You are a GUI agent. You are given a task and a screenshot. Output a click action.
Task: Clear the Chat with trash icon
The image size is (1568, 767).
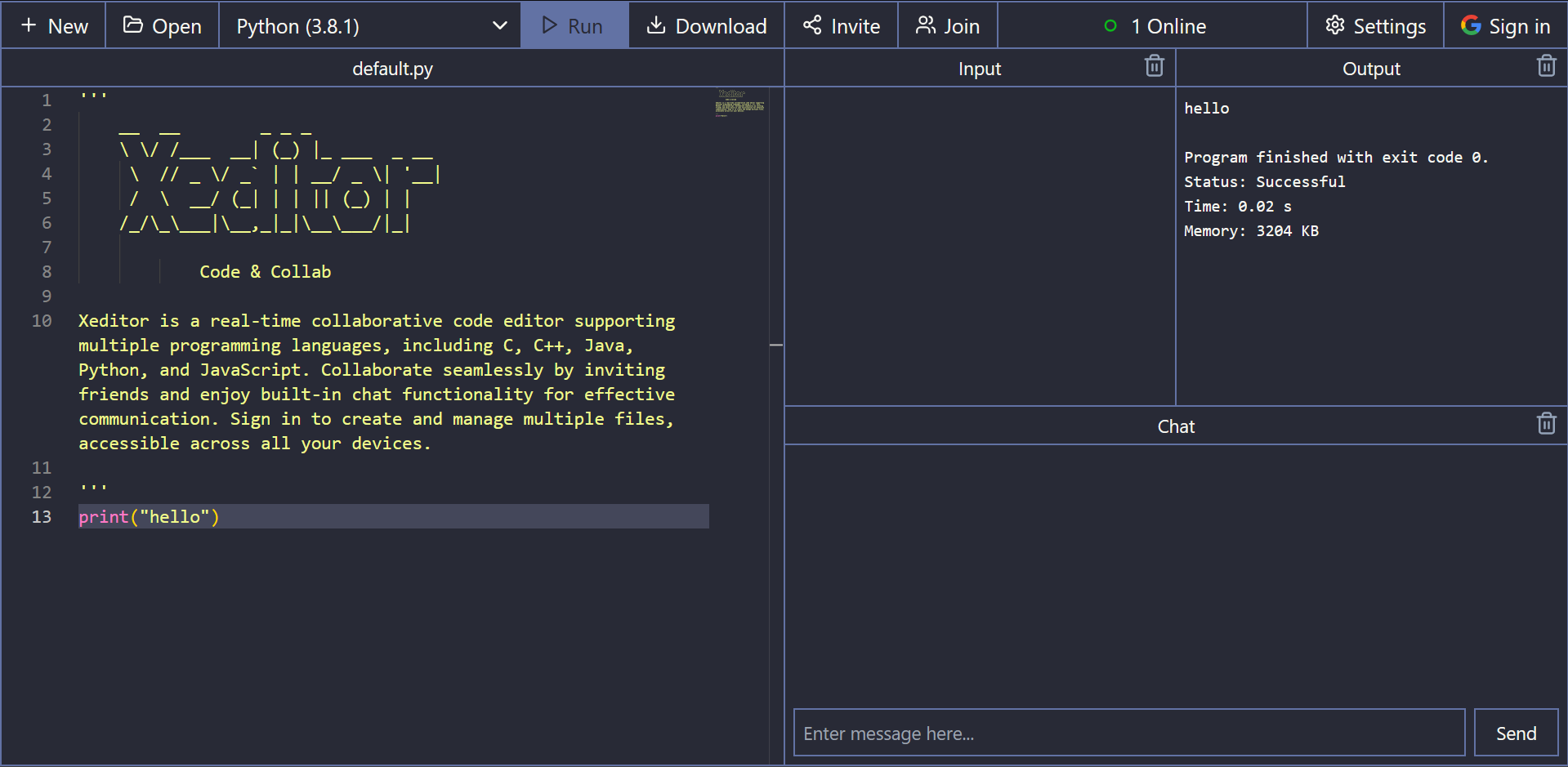pyautogui.click(x=1546, y=424)
